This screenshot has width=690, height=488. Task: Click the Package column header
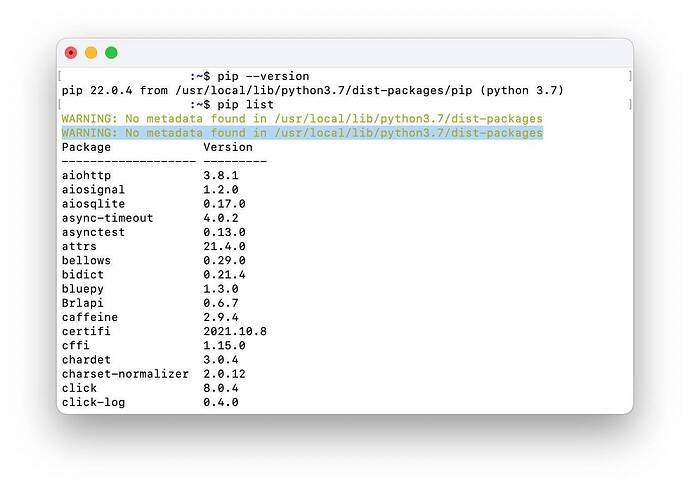click(x=86, y=147)
